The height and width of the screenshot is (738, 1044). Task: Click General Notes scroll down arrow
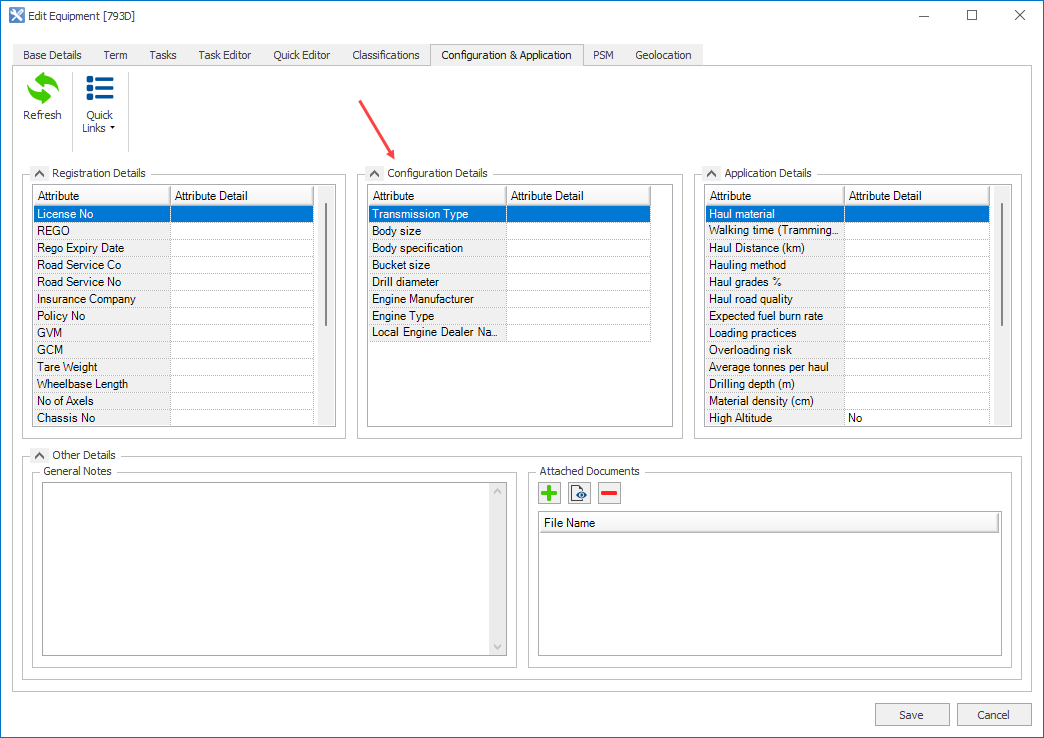(x=497, y=647)
